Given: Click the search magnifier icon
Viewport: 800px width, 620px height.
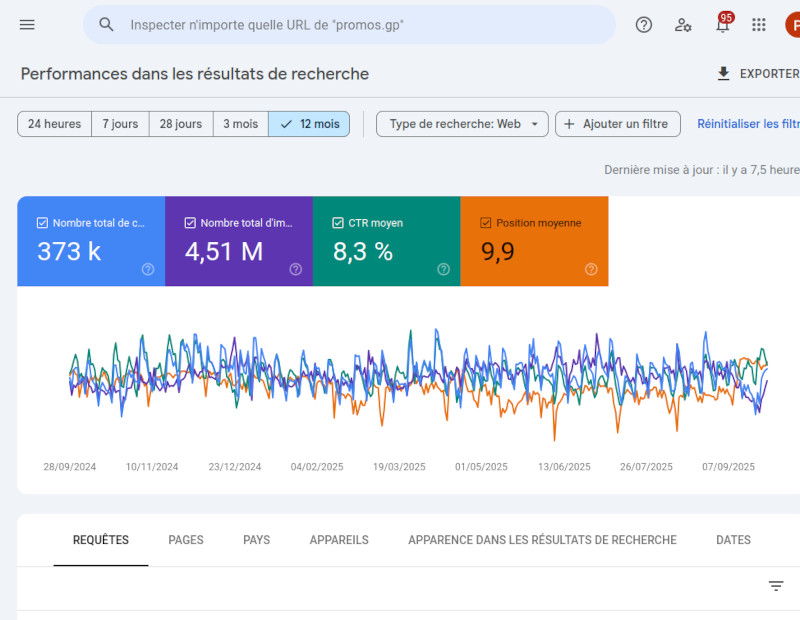Looking at the screenshot, I should point(107,25).
